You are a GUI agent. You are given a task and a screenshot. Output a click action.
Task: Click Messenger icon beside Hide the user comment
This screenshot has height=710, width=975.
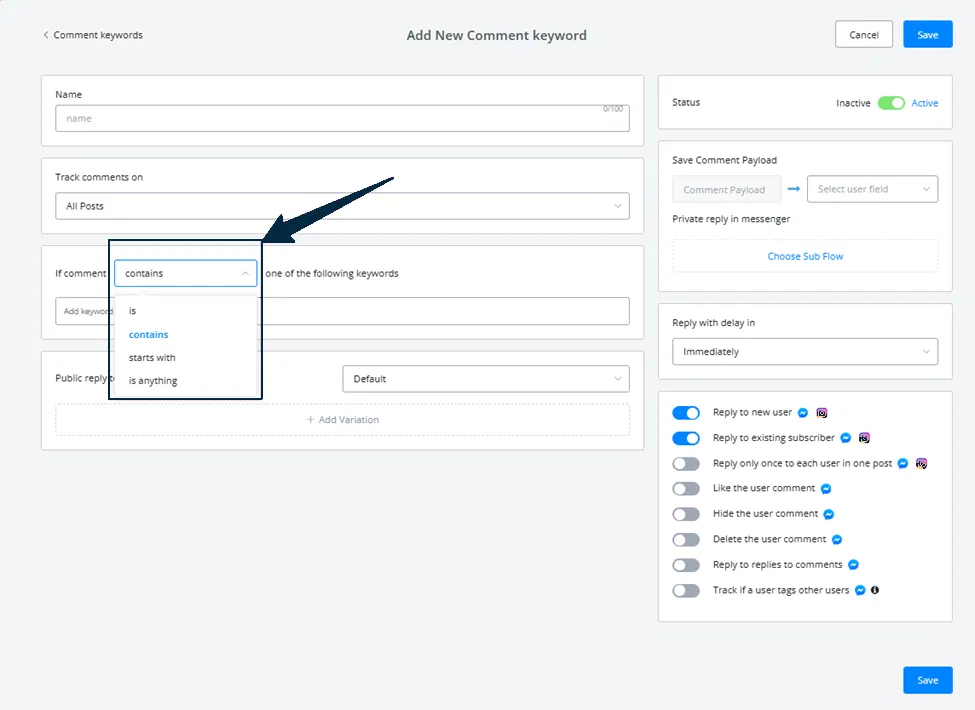829,514
